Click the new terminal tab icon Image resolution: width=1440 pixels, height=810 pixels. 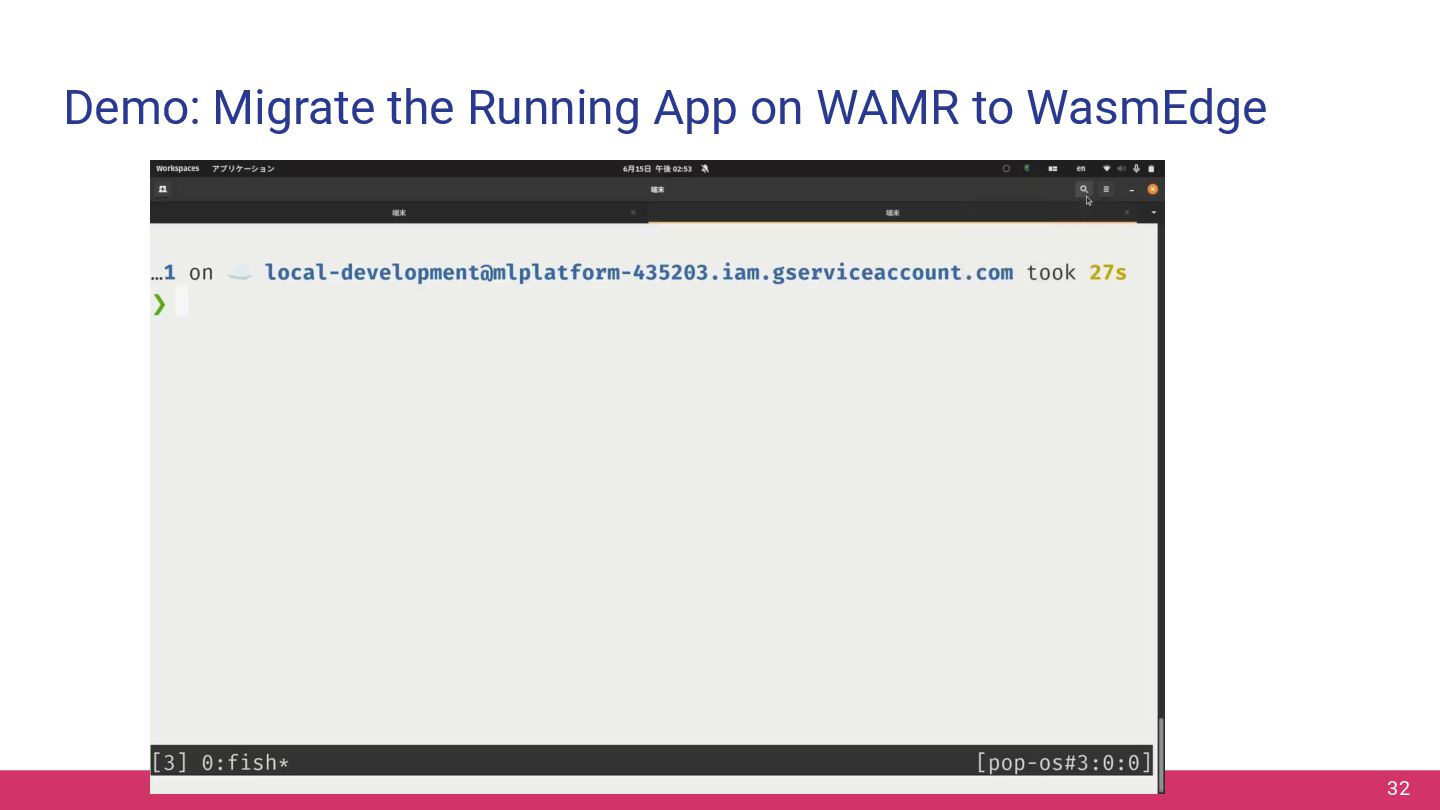(162, 189)
